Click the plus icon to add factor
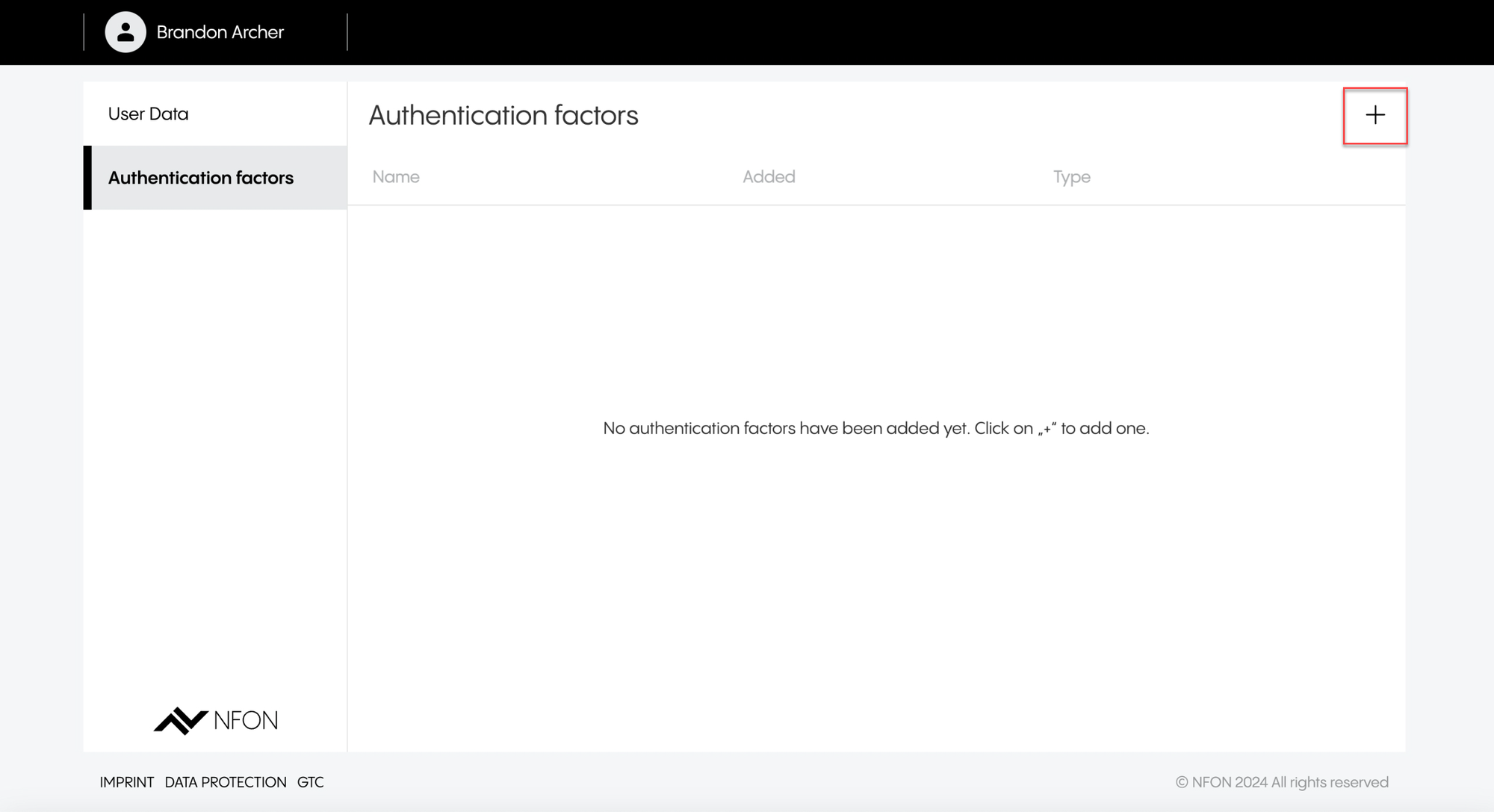 point(1374,115)
